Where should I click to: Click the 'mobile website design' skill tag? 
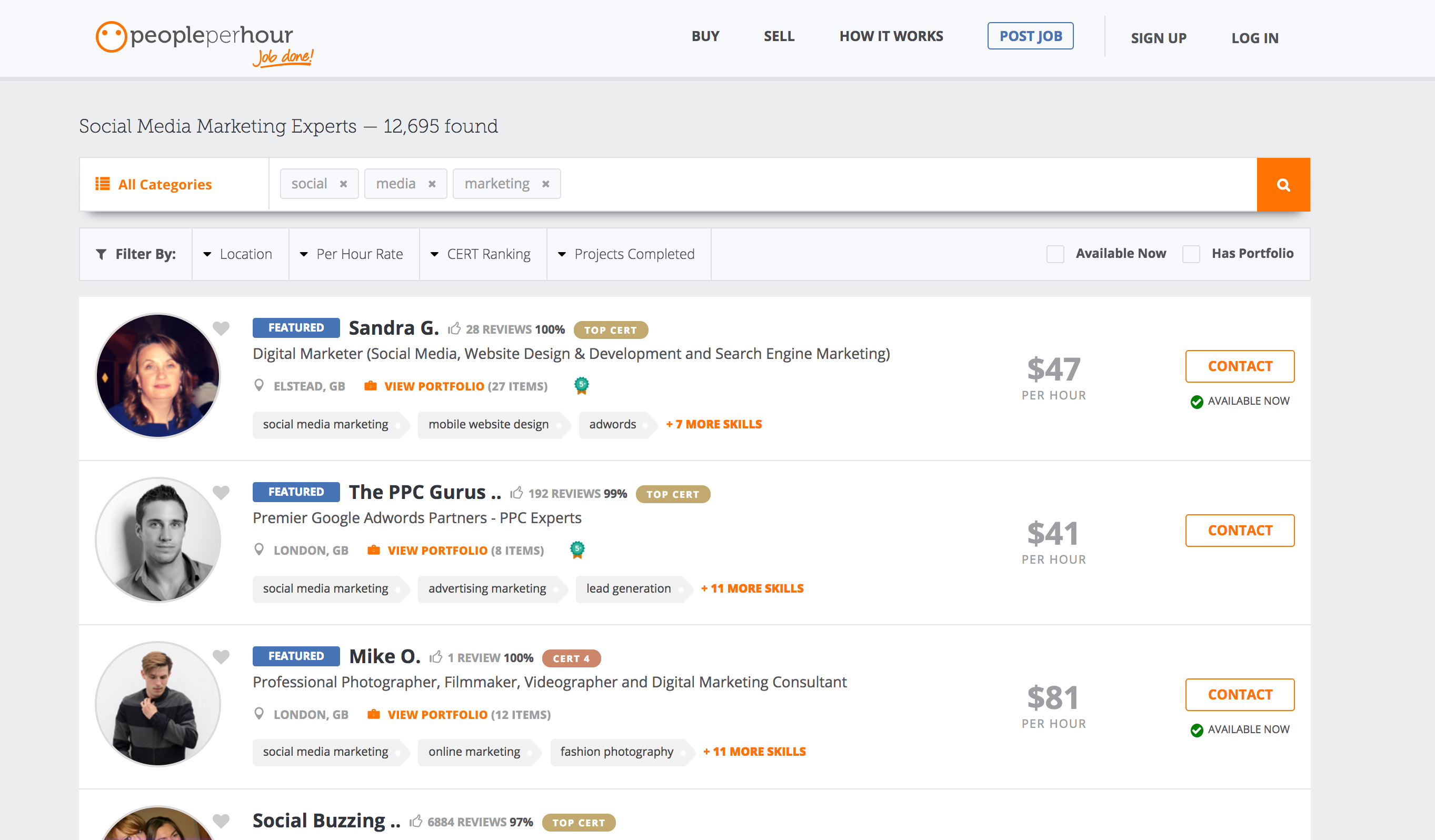coord(493,424)
